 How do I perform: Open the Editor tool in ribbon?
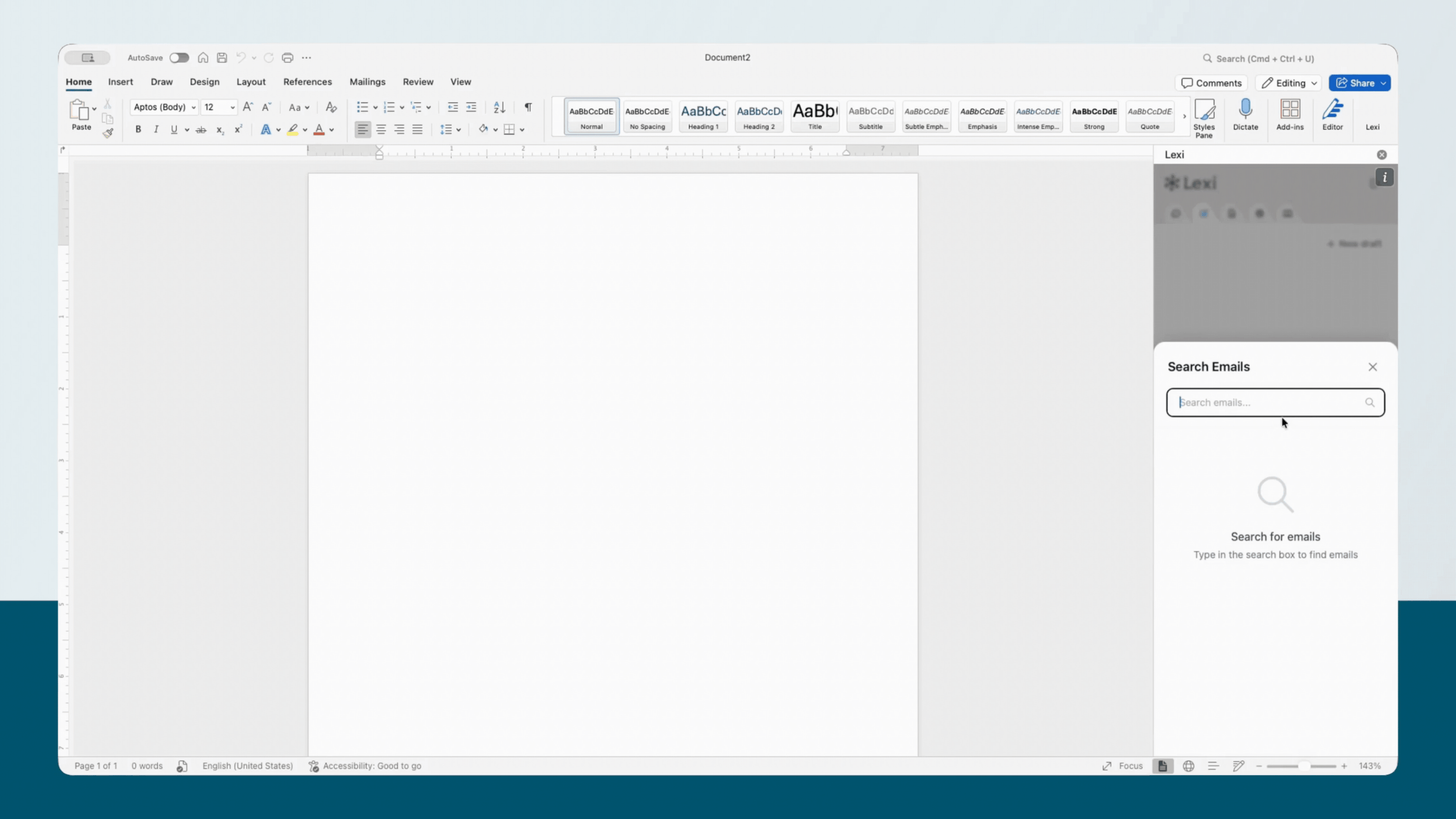point(1332,110)
